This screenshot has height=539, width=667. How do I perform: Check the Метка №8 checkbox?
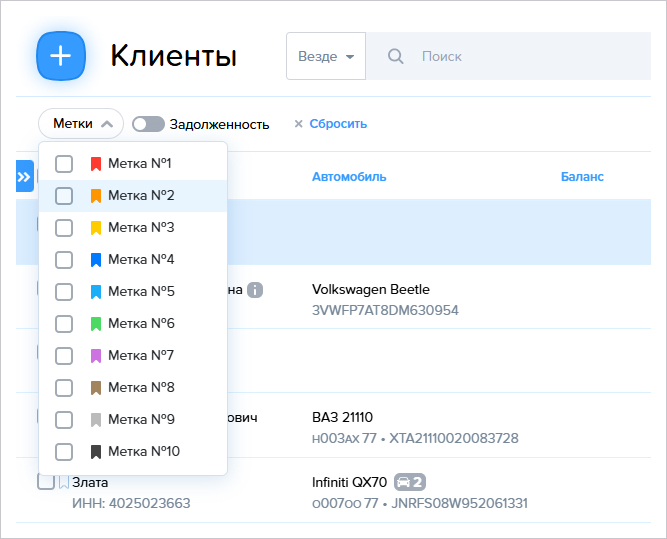click(x=64, y=388)
